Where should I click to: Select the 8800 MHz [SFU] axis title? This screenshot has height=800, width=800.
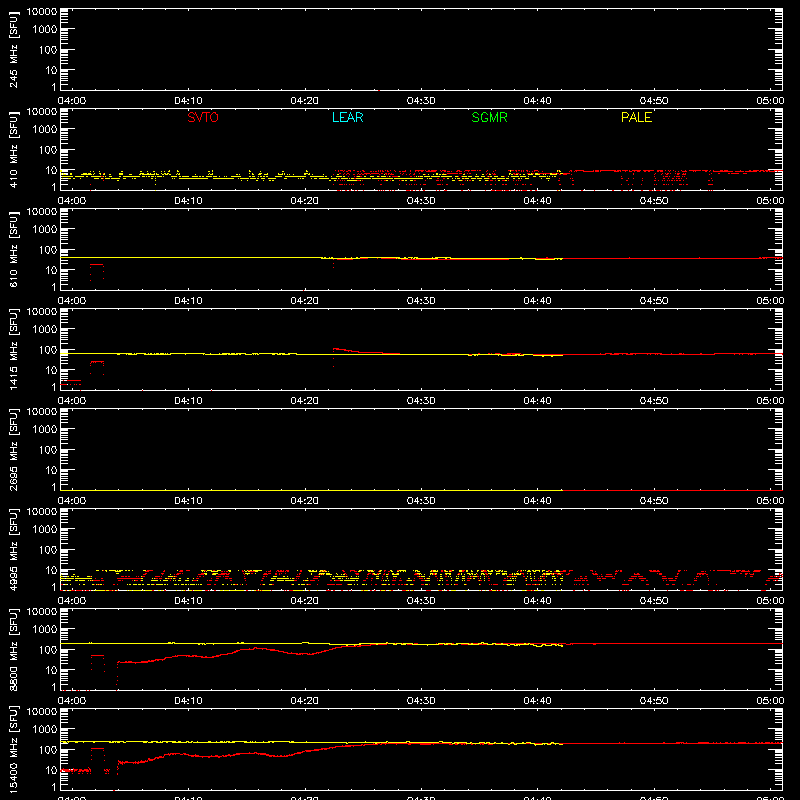pyautogui.click(x=13, y=649)
